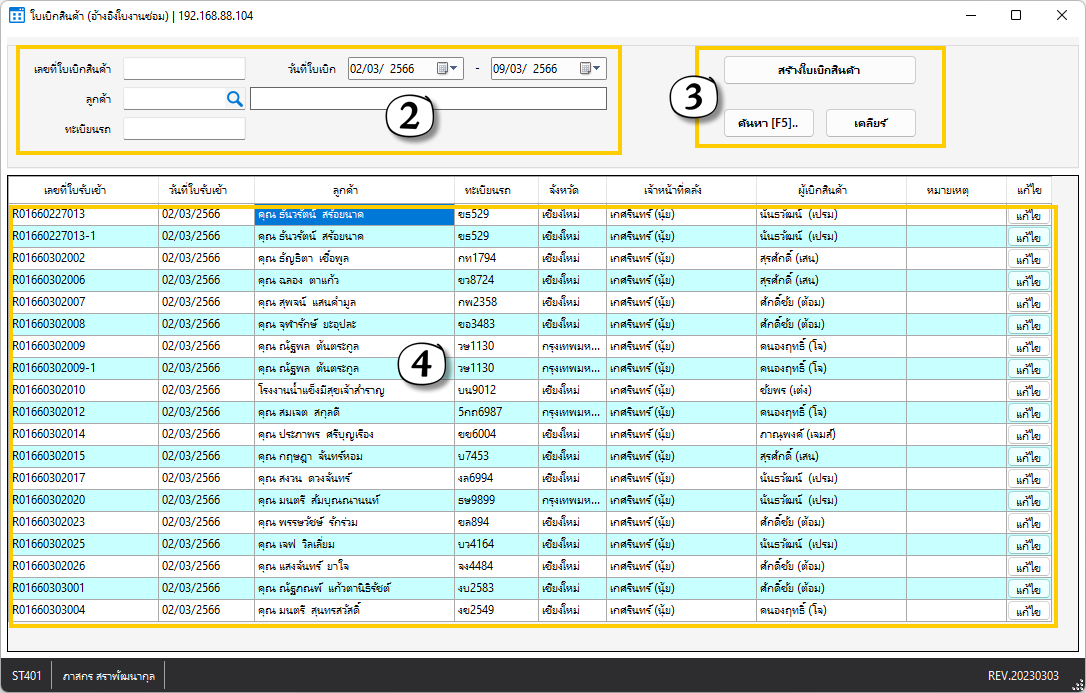
Task: Click แก้ไข for row R01660227013
Action: point(1028,215)
